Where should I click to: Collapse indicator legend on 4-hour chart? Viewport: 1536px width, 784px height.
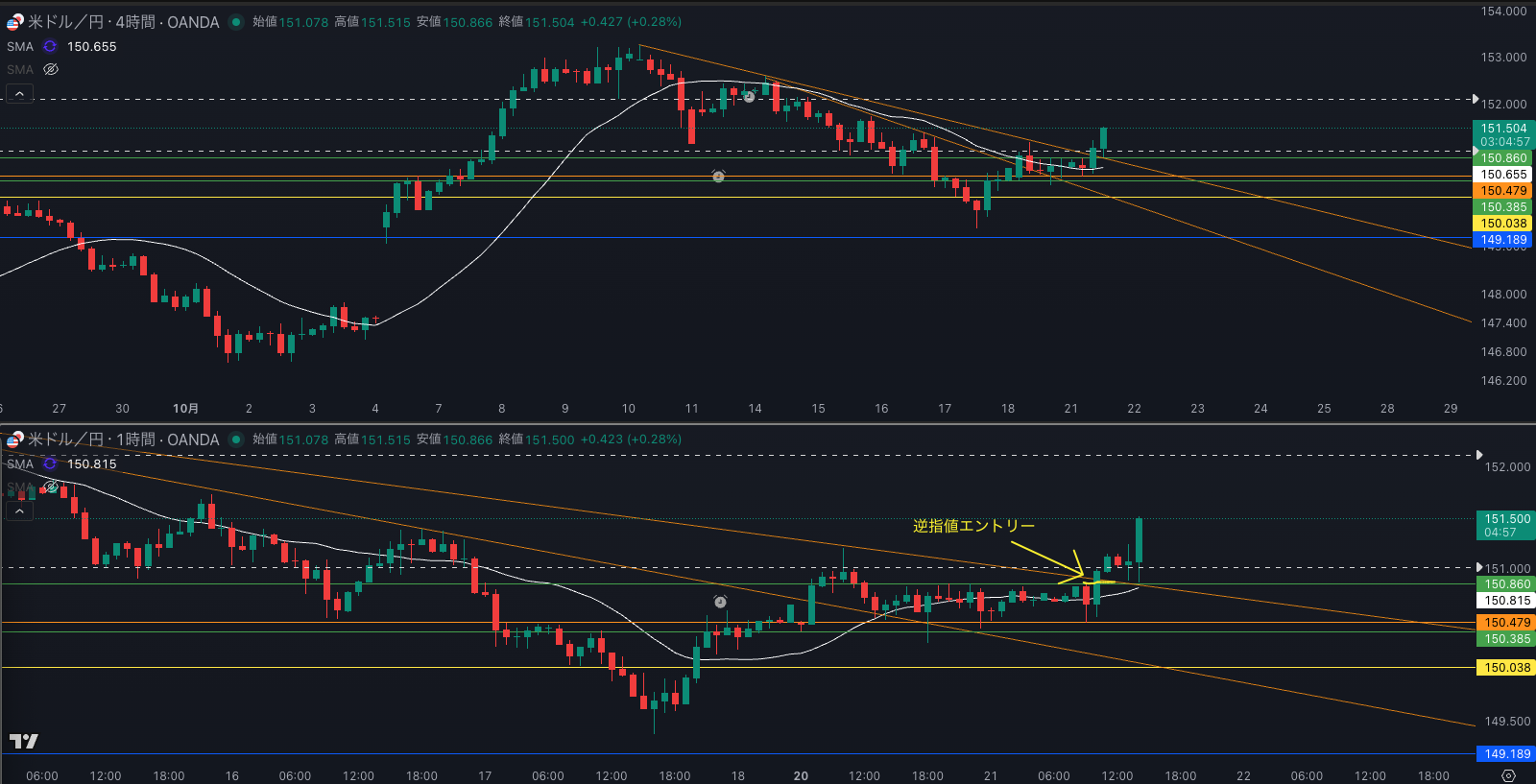pyautogui.click(x=19, y=94)
